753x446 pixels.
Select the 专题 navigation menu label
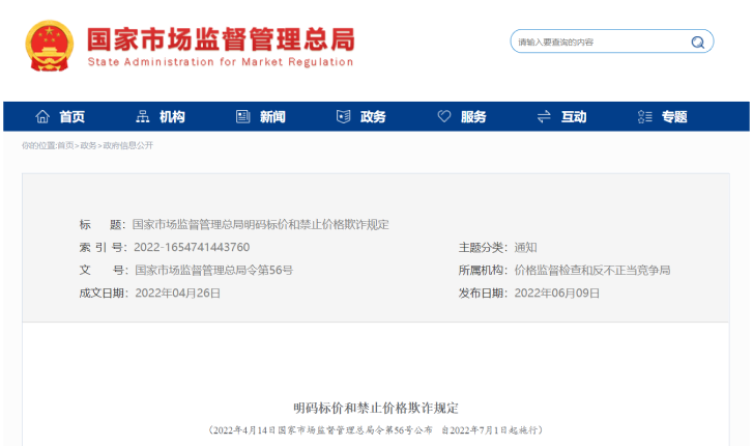(674, 117)
